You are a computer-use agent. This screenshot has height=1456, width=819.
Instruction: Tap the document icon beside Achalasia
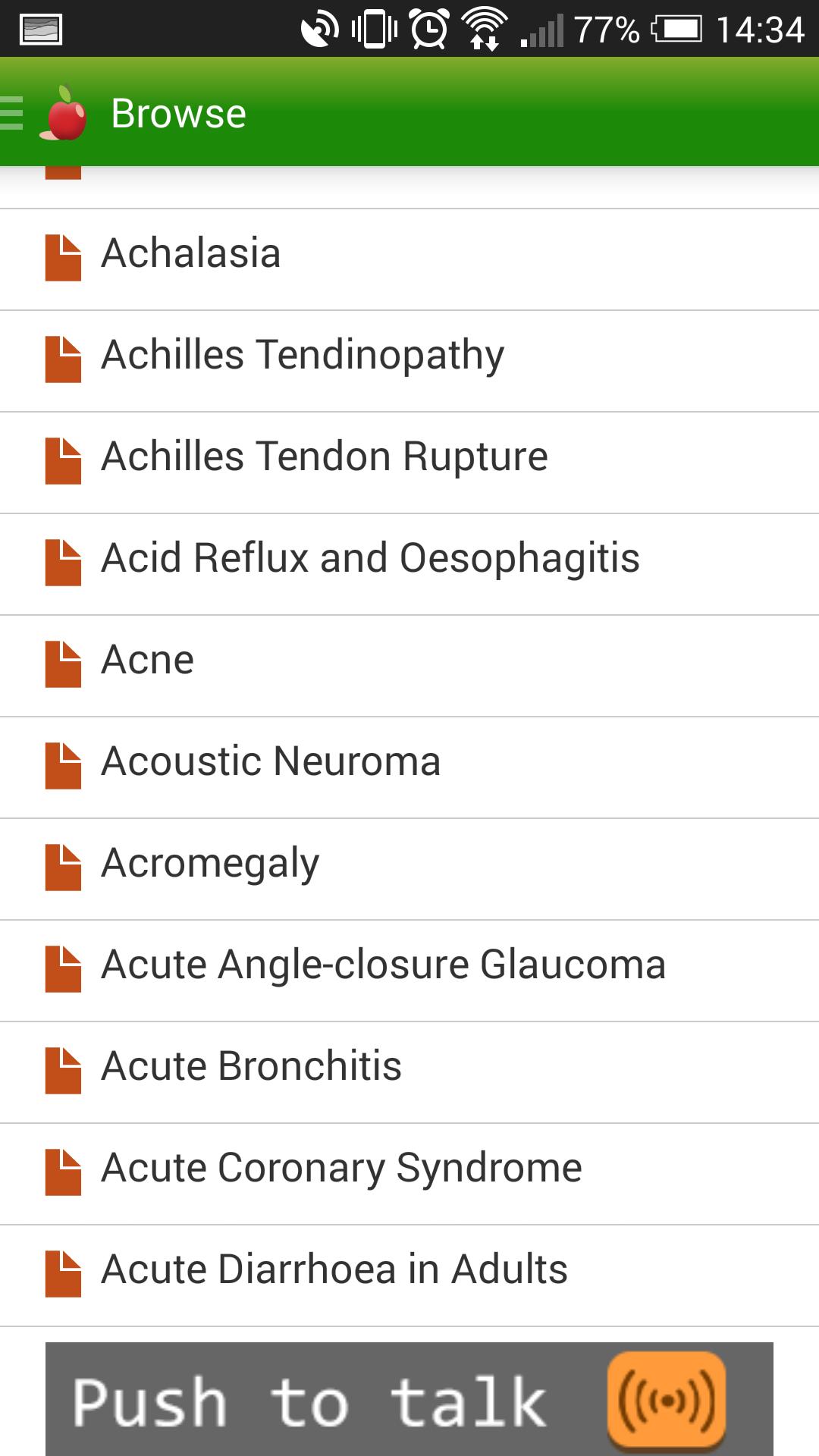(63, 258)
